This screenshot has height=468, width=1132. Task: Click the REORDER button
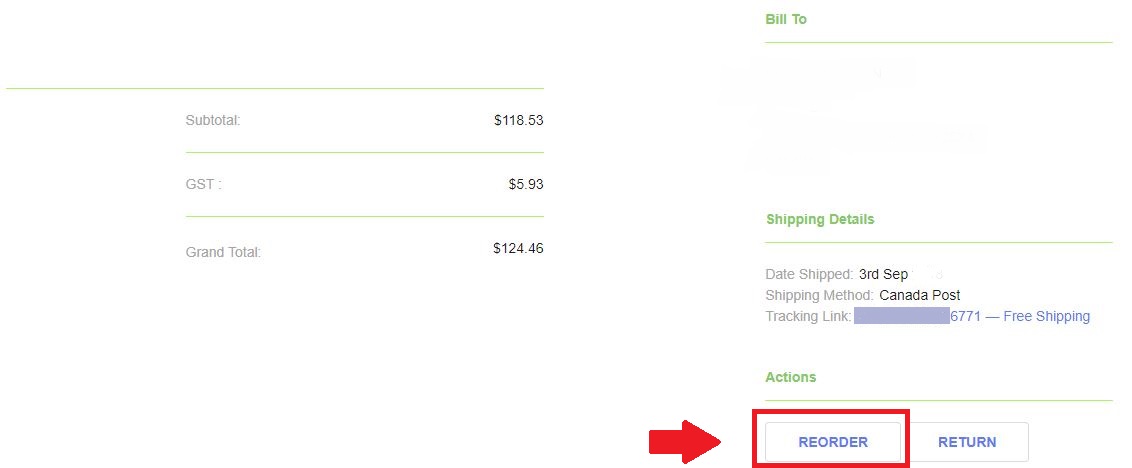tap(832, 442)
